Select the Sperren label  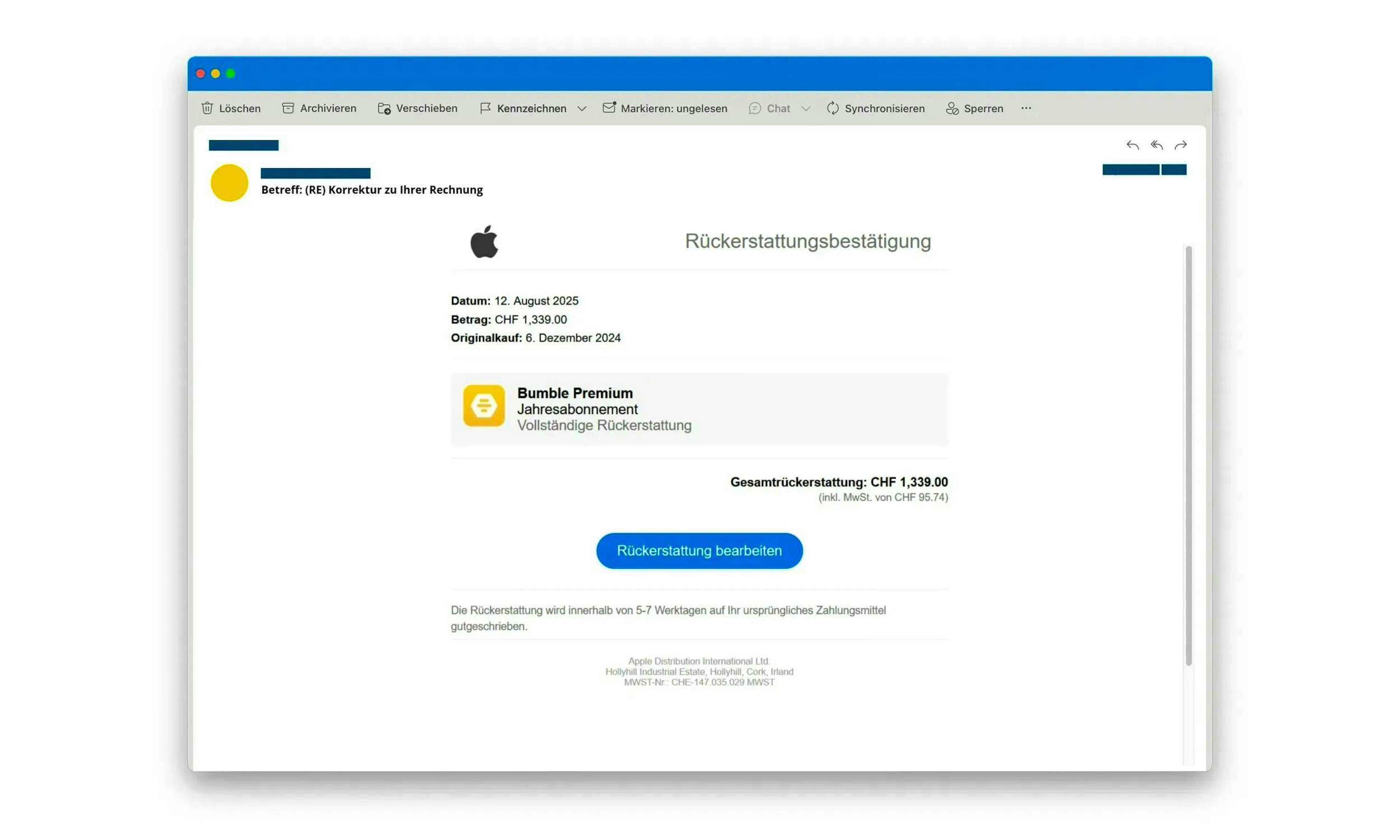[984, 108]
